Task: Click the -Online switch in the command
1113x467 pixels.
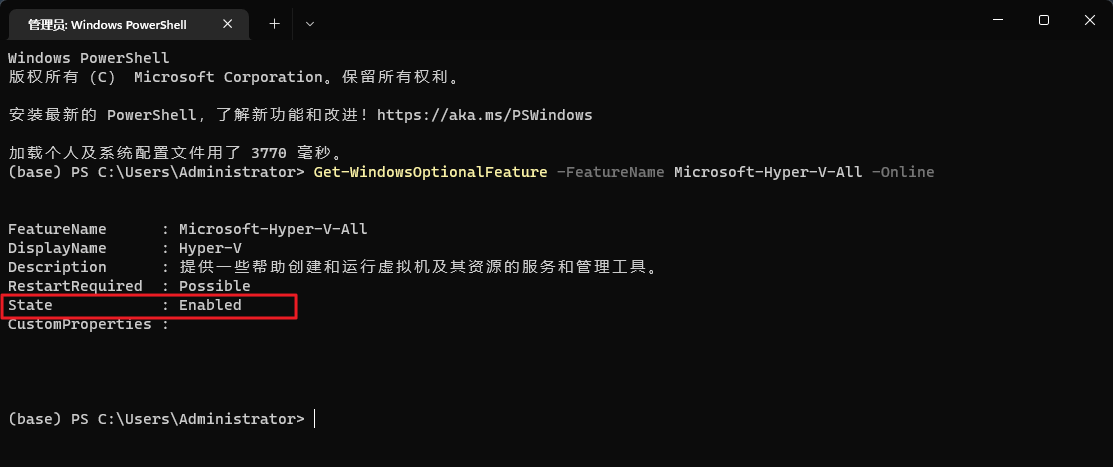Action: [902, 172]
